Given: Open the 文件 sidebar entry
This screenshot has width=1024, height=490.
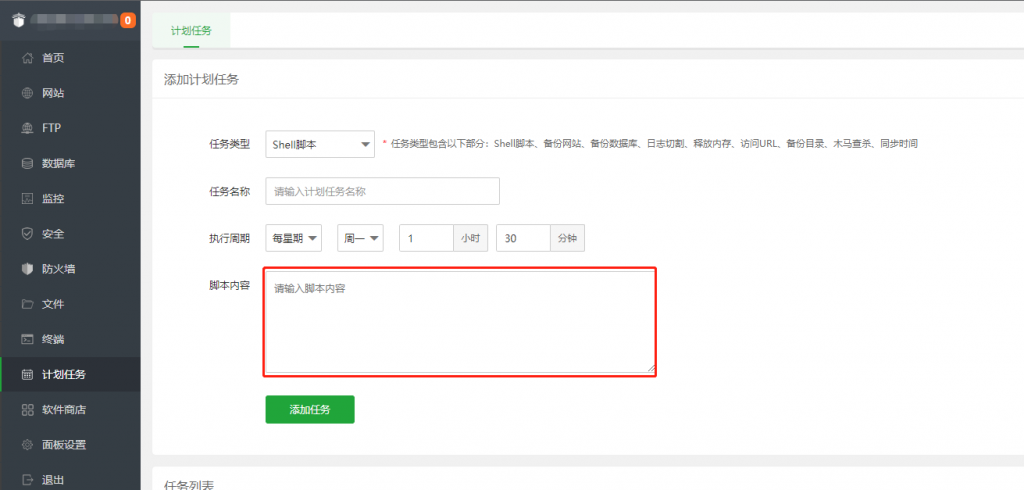Looking at the screenshot, I should point(70,304).
